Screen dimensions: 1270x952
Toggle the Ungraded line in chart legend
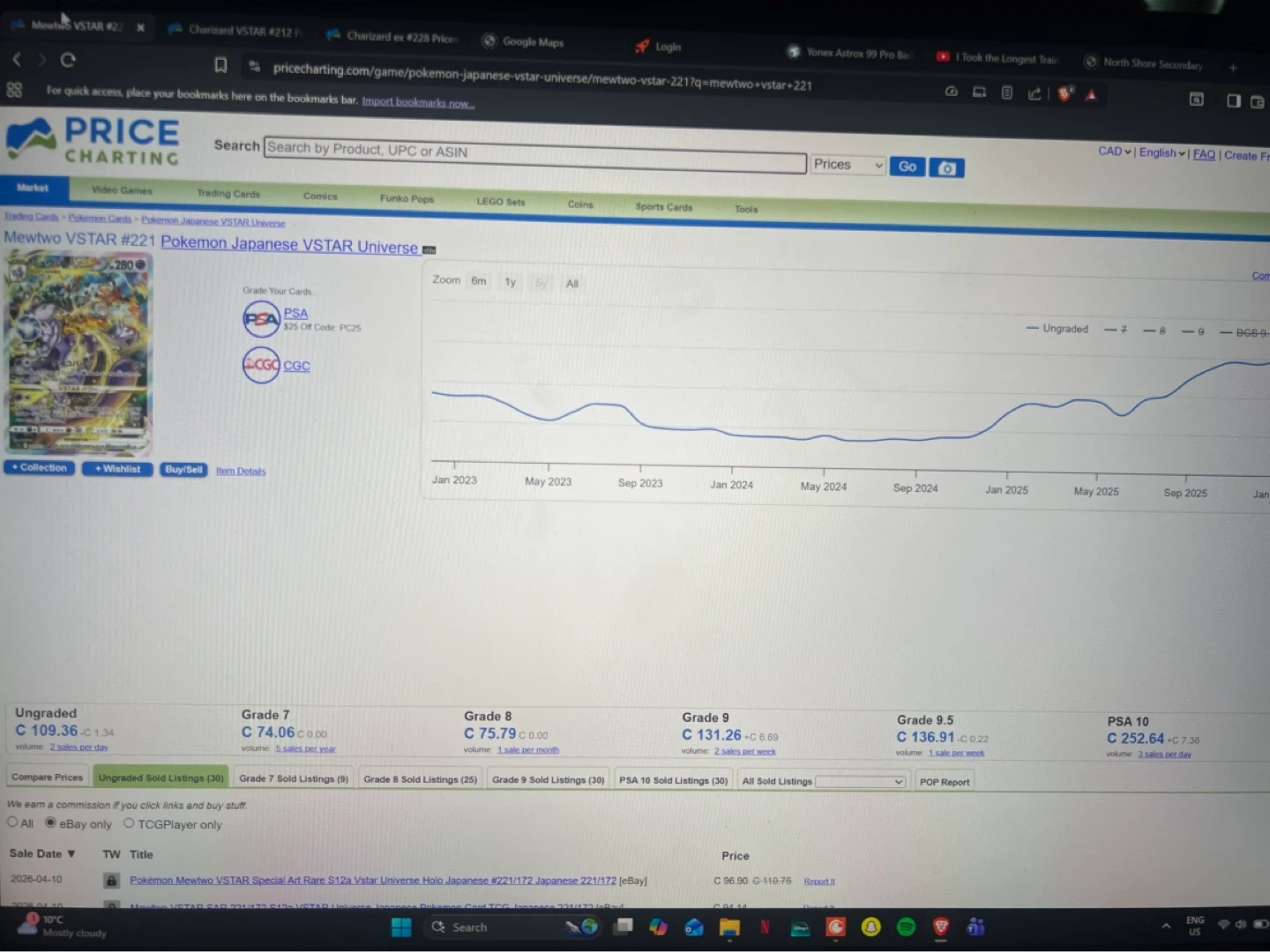click(x=1057, y=329)
